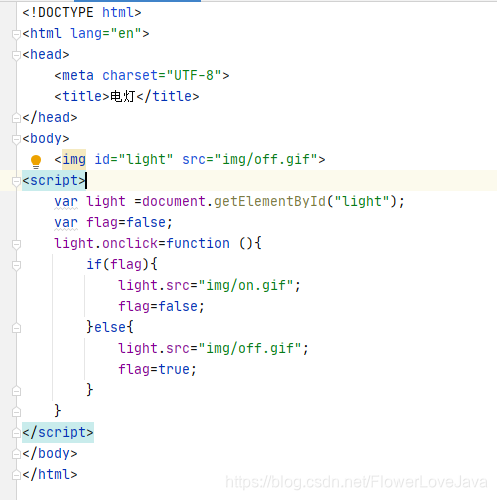497x500 pixels.
Task: Collapse the opening body tag fold marker
Action: (16, 139)
